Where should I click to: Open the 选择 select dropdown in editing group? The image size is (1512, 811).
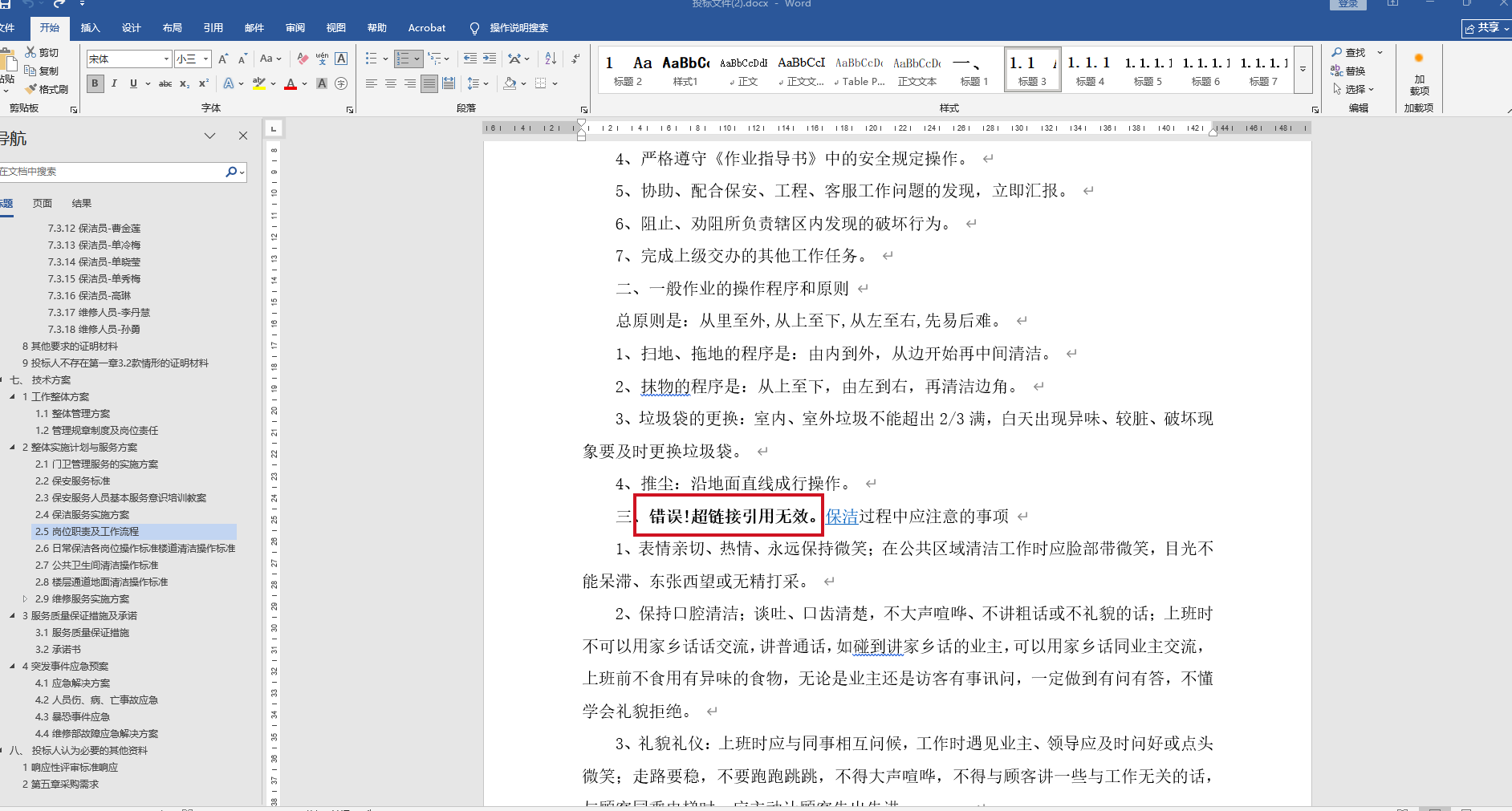[x=1355, y=89]
